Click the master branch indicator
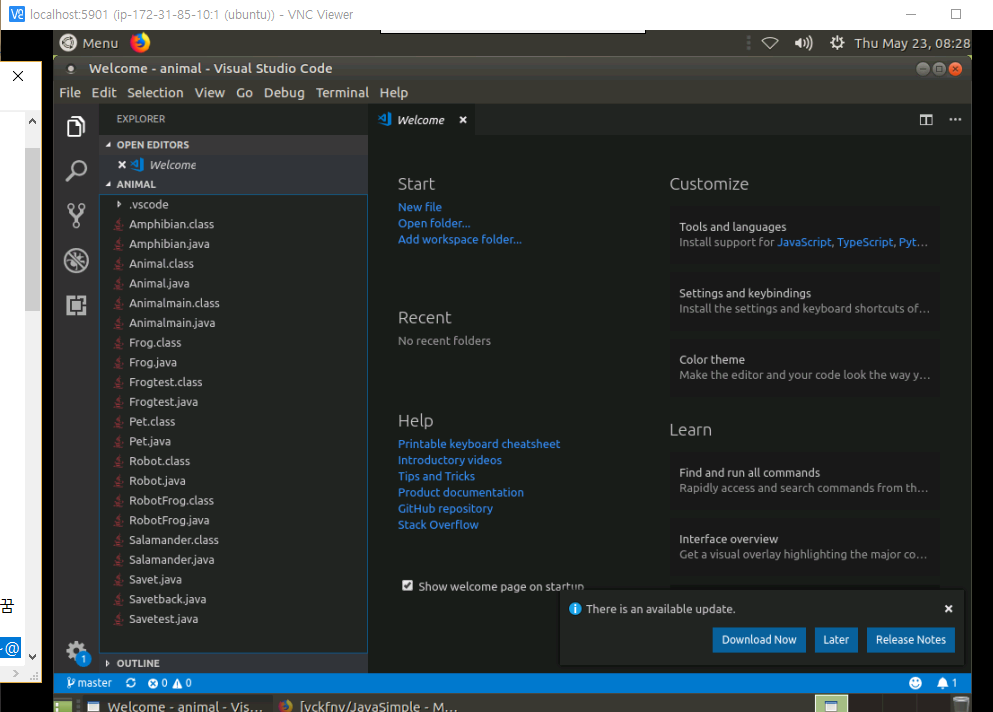 (x=89, y=683)
